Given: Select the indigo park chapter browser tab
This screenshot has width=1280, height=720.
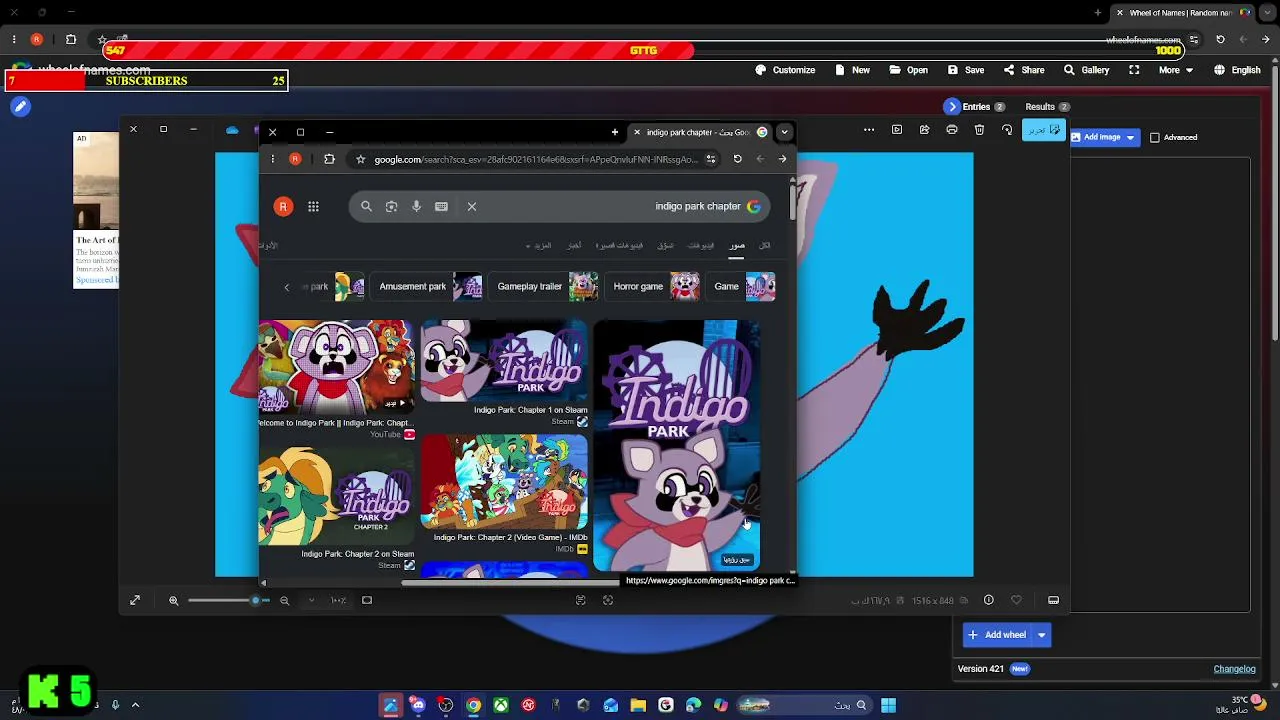Looking at the screenshot, I should click(x=700, y=132).
